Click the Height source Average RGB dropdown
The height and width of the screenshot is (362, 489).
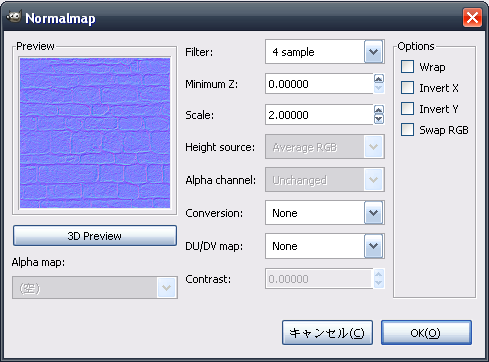pyautogui.click(x=325, y=147)
